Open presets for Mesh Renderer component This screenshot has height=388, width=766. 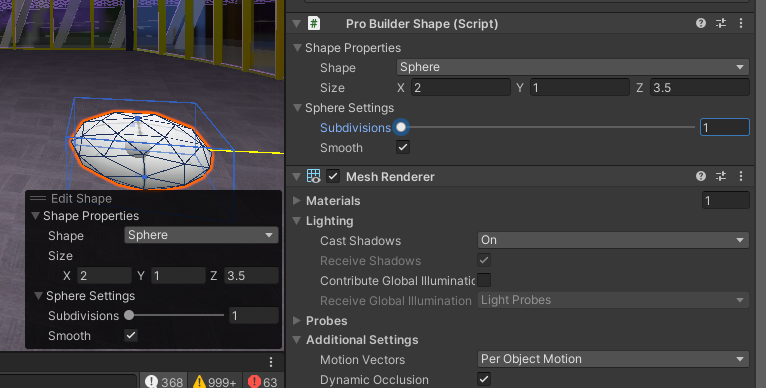coord(721,176)
